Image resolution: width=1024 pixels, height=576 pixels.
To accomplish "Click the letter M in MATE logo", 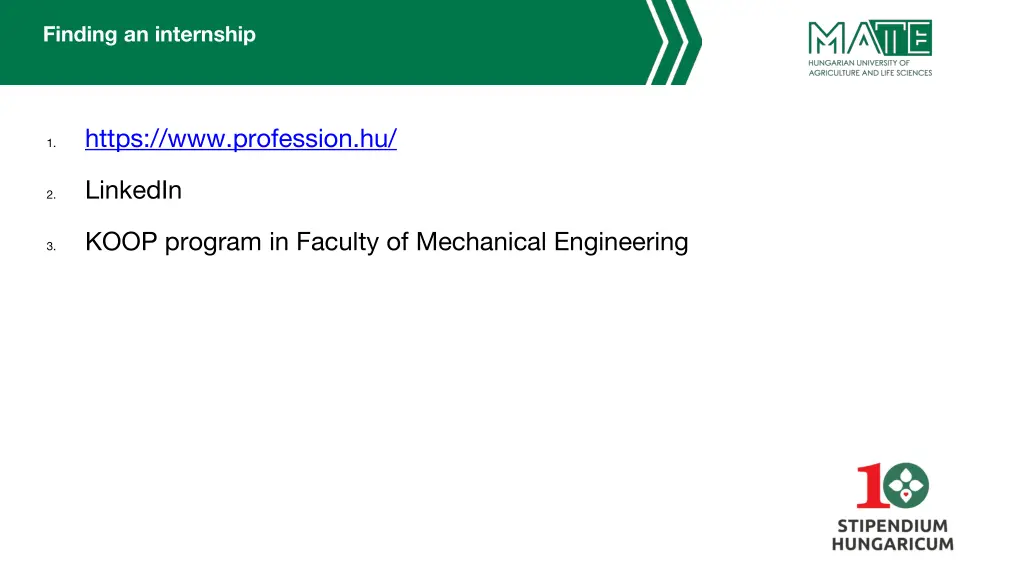I will click(826, 39).
